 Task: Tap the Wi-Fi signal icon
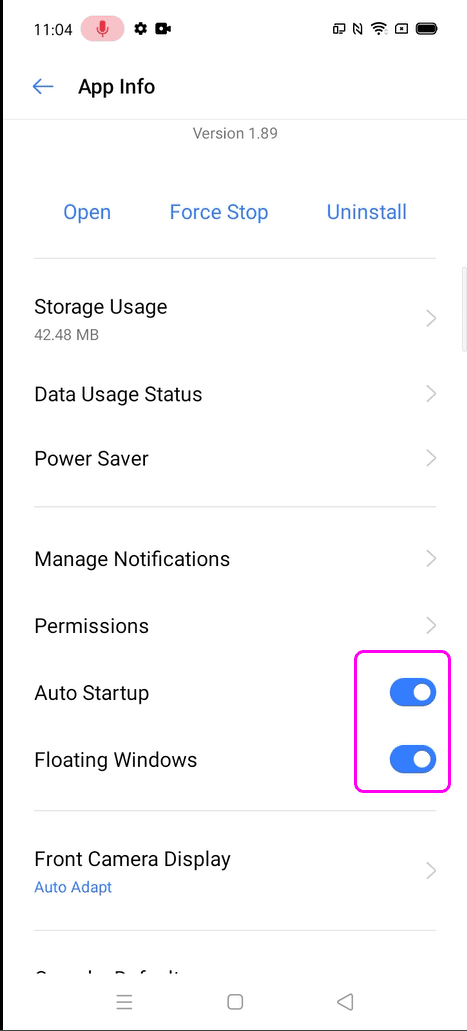point(379,29)
